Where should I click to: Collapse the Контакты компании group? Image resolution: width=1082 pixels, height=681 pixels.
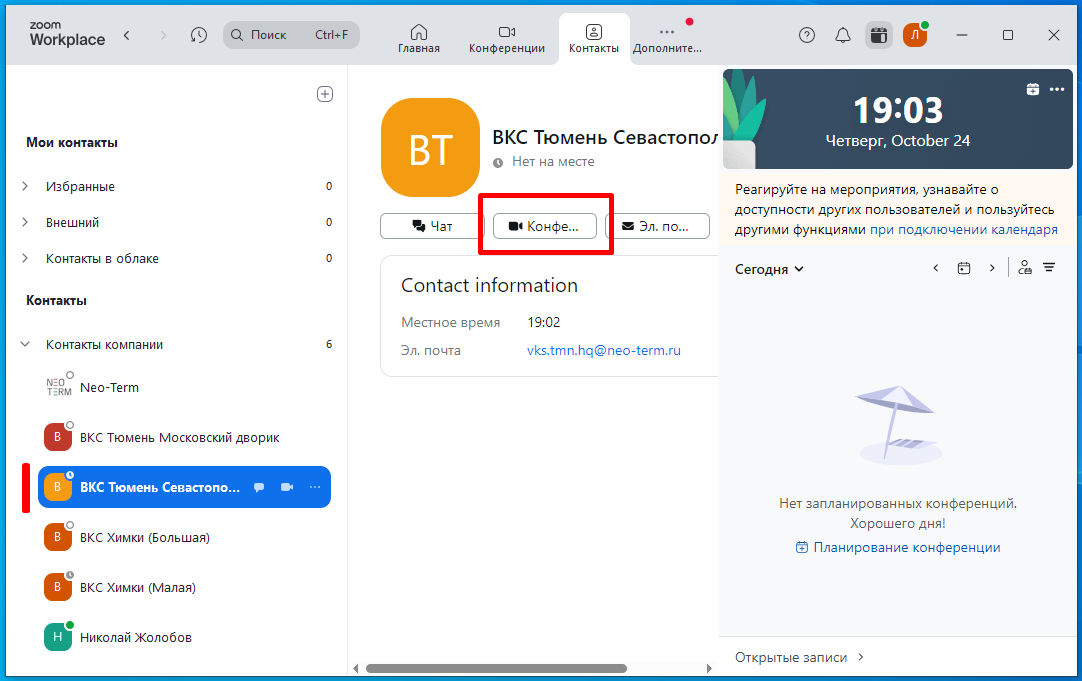[x=26, y=344]
